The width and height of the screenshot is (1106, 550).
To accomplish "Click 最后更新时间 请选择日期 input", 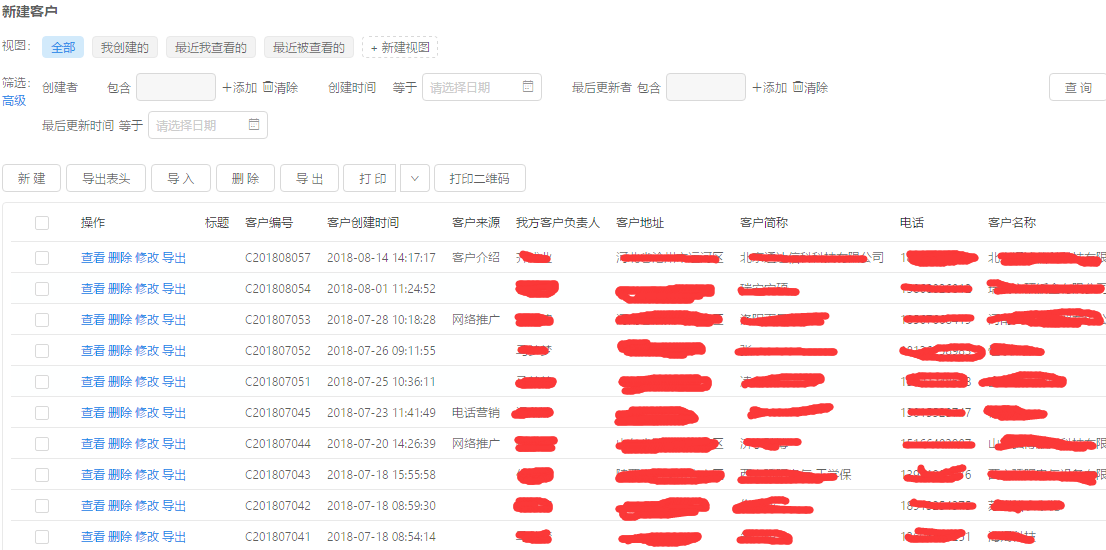I will 208,126.
